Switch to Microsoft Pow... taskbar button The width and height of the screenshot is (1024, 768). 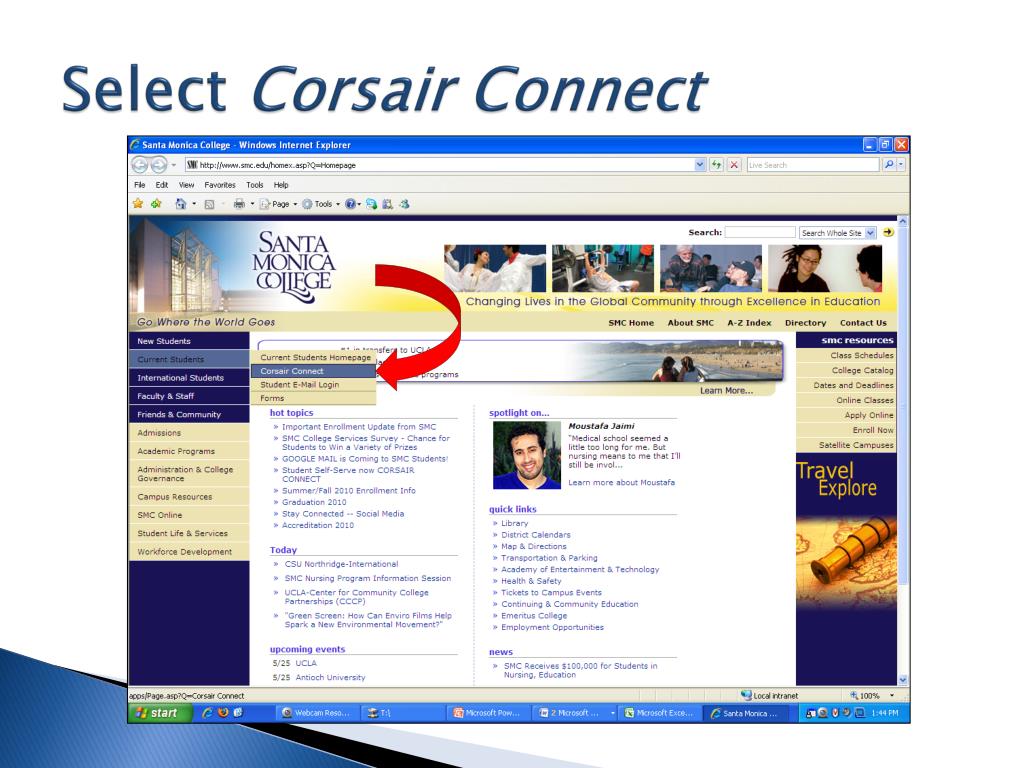(x=487, y=713)
